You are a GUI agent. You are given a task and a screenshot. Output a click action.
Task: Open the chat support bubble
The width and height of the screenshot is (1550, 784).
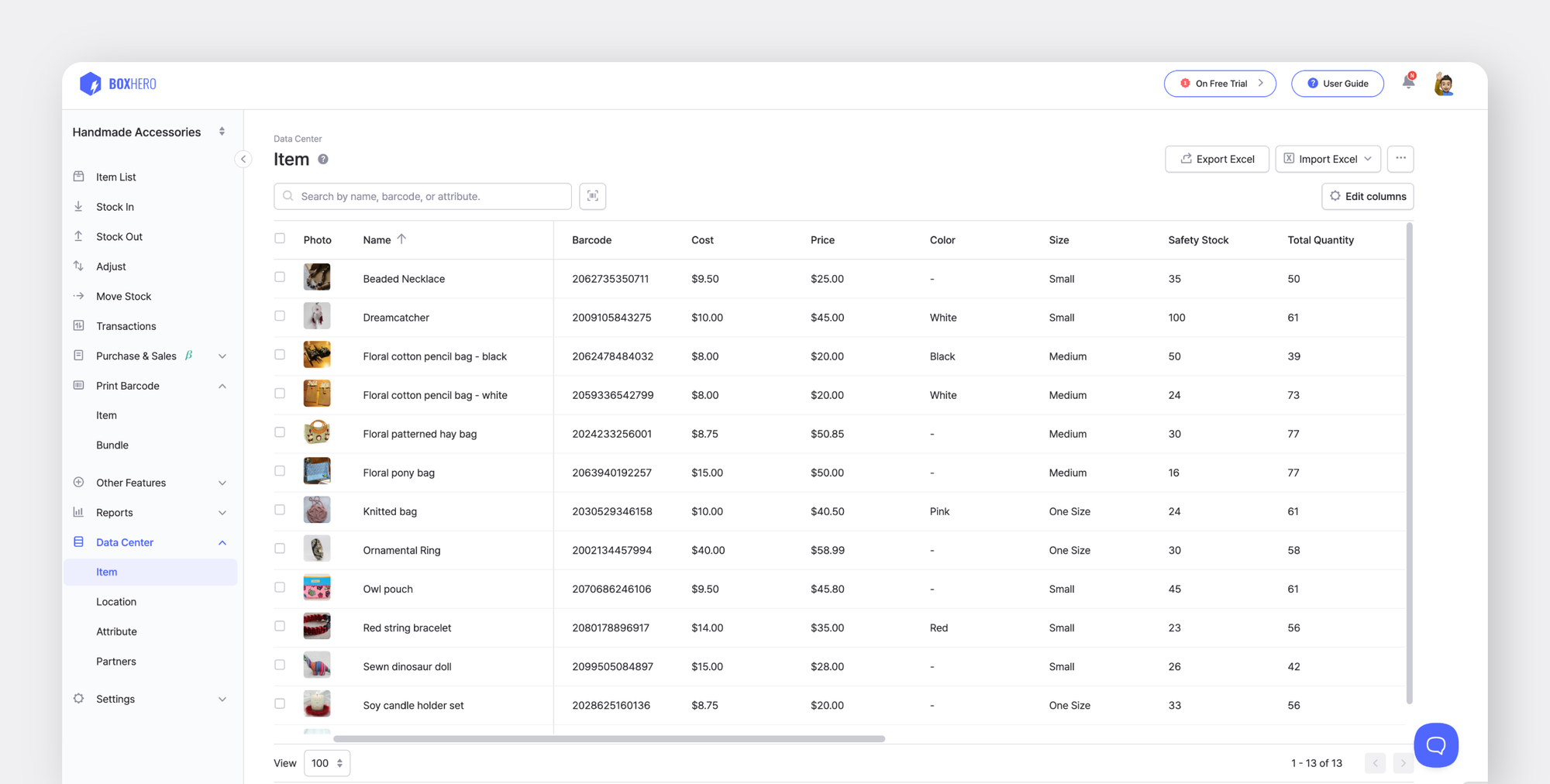pos(1436,744)
